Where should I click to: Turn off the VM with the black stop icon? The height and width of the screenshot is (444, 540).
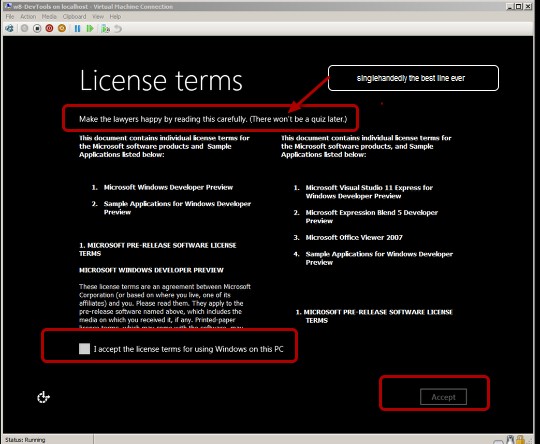tap(37, 29)
